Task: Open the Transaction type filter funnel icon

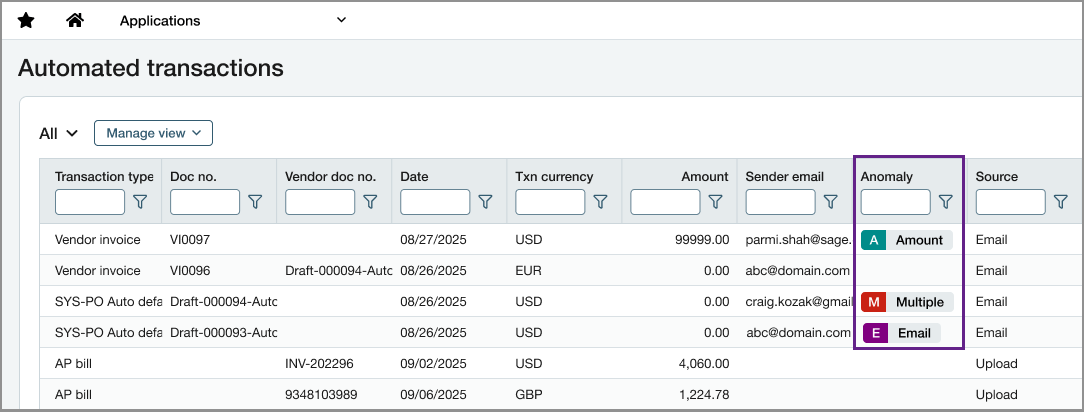Action: (140, 202)
